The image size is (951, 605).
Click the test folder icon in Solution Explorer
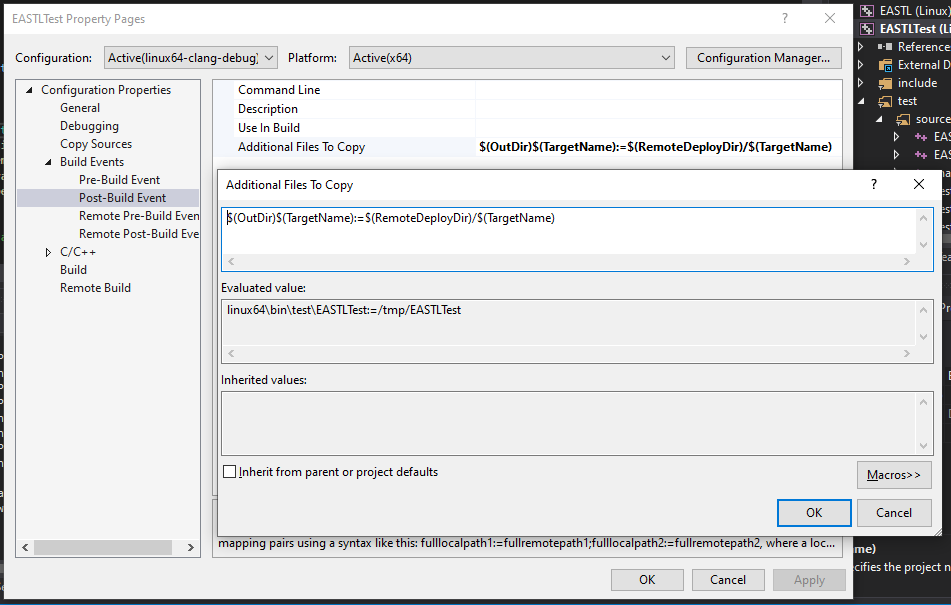click(x=887, y=101)
